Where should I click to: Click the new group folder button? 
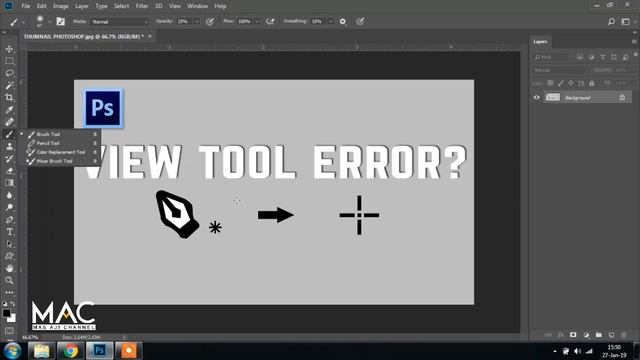[x=598, y=335]
